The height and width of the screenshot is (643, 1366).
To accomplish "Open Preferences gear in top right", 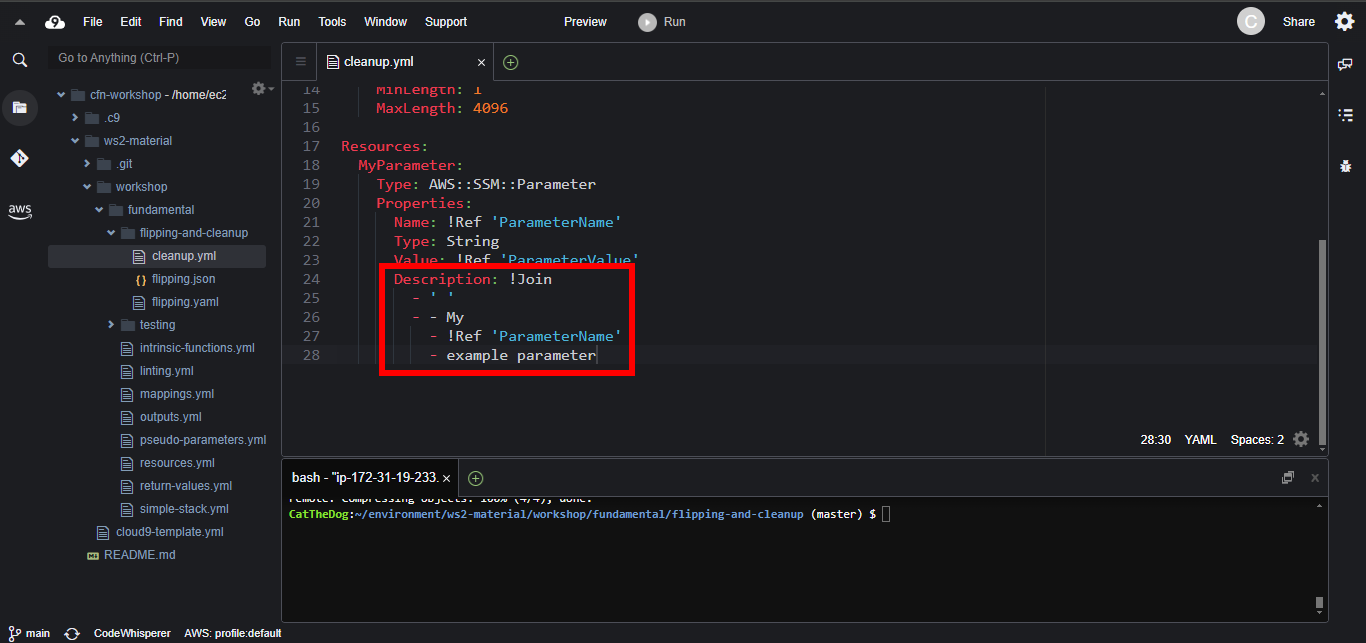I will point(1344,22).
